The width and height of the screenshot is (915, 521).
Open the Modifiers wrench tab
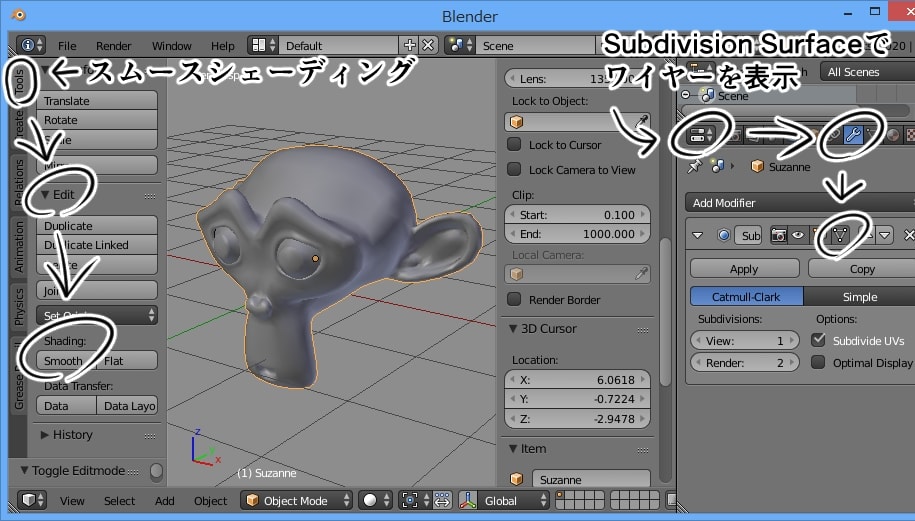tap(853, 135)
